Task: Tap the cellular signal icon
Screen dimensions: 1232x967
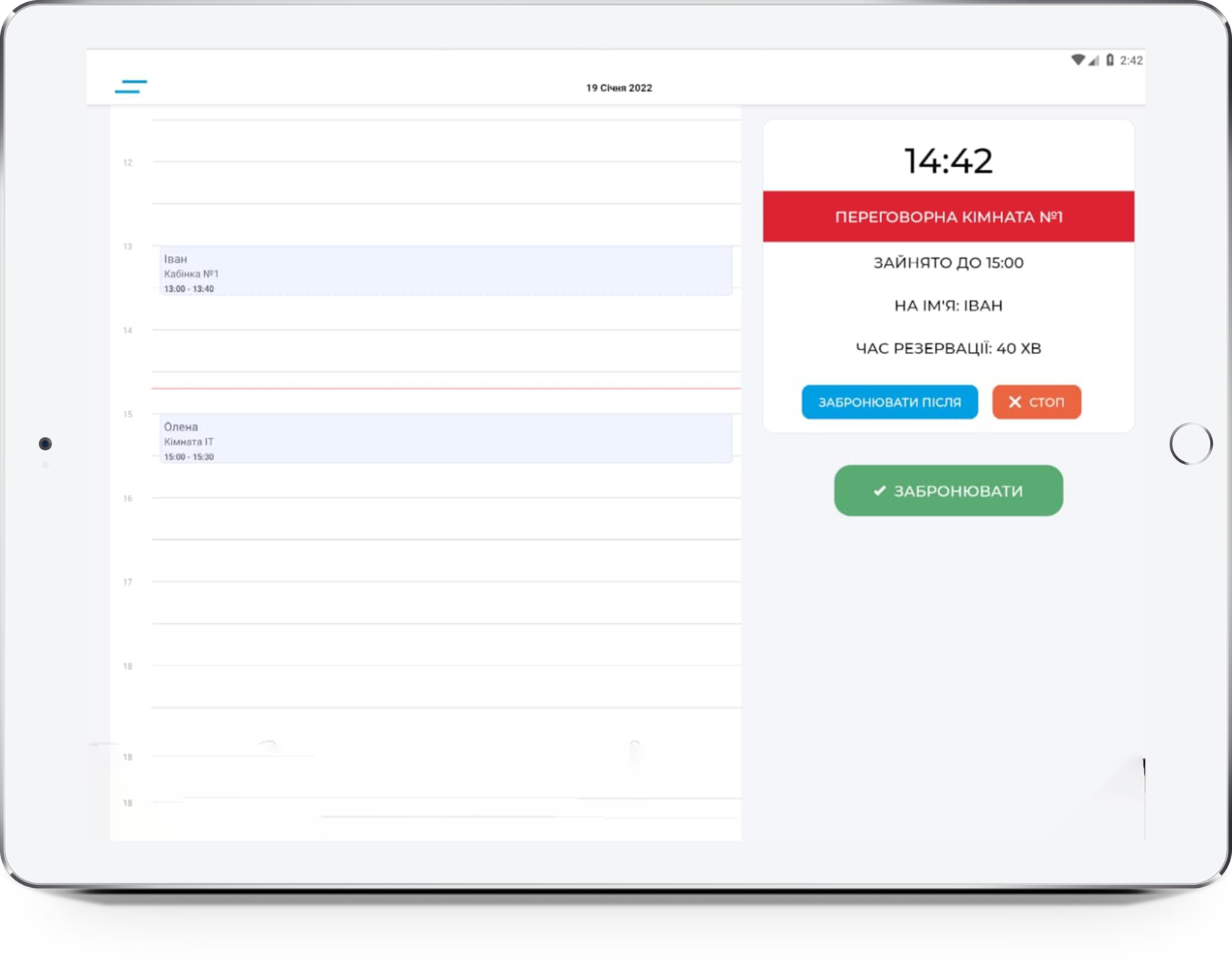Action: (1093, 60)
